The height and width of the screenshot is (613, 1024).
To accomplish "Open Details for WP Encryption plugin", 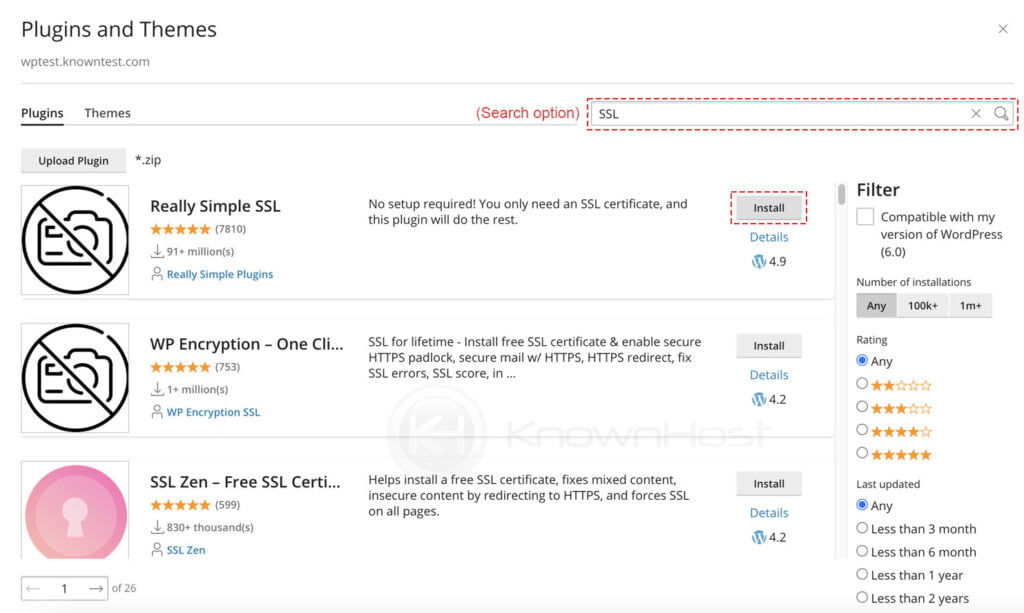I will point(769,375).
